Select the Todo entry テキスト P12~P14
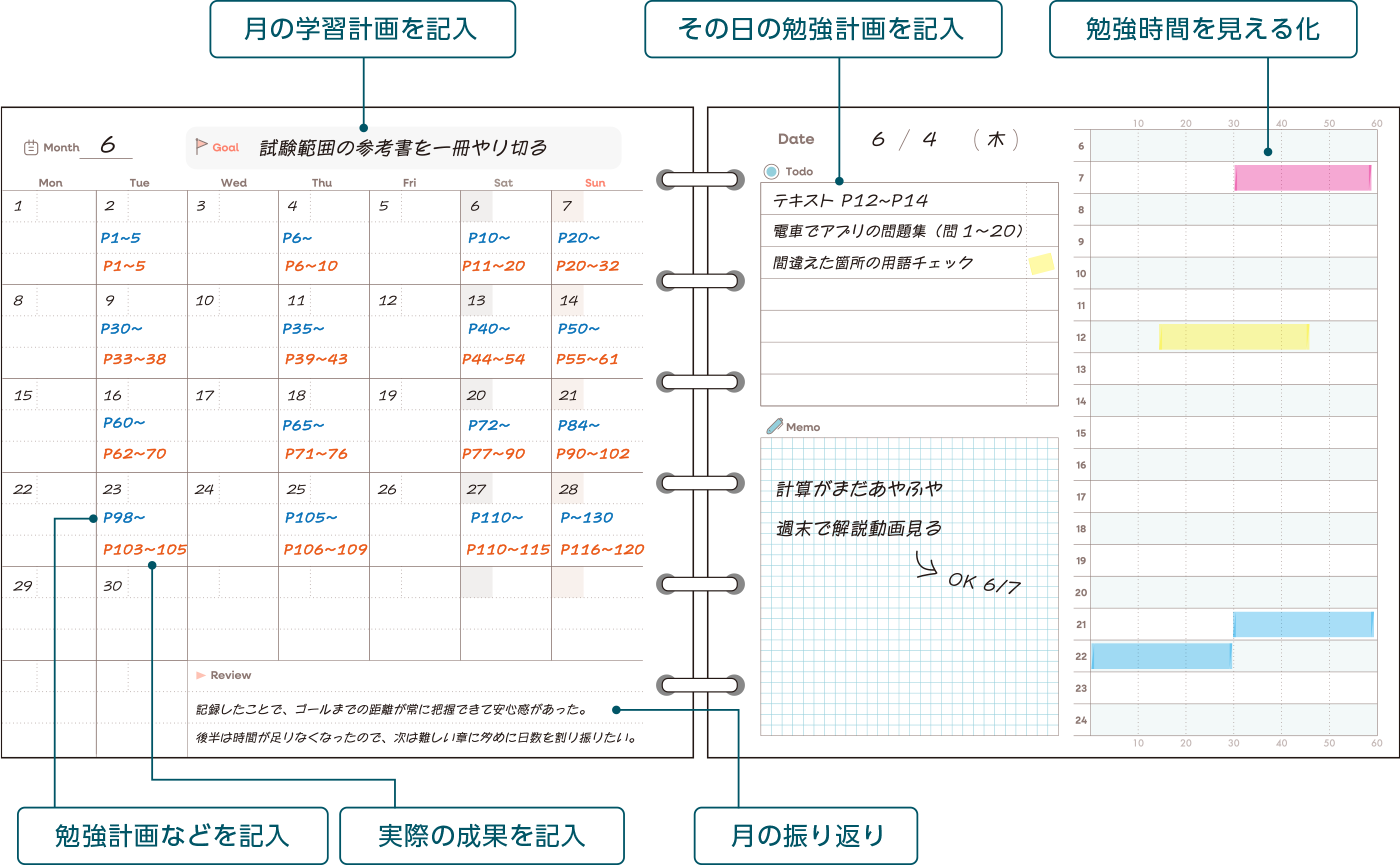1400x865 pixels. [x=851, y=200]
